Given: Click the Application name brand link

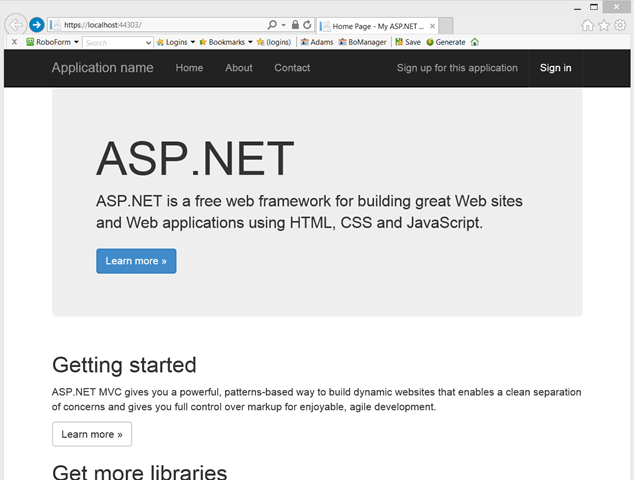Looking at the screenshot, I should [102, 68].
